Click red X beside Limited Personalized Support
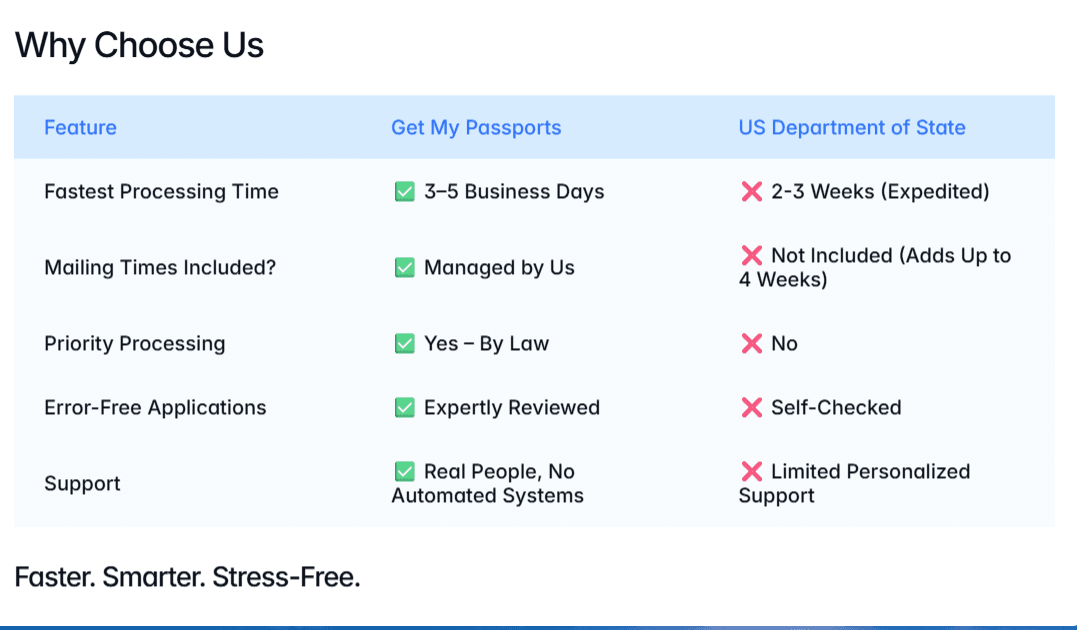 click(752, 471)
